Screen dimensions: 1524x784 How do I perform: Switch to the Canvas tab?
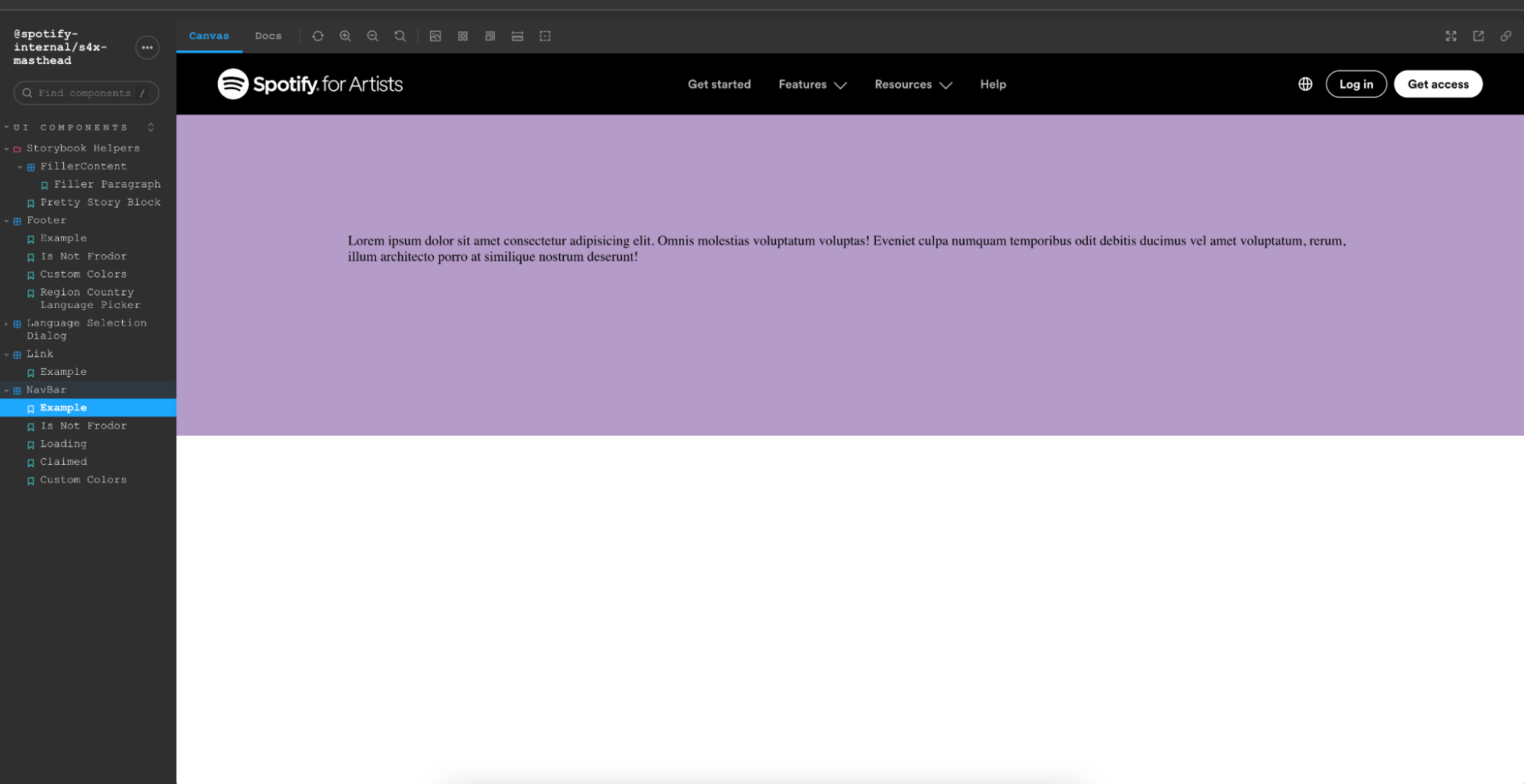(x=208, y=36)
